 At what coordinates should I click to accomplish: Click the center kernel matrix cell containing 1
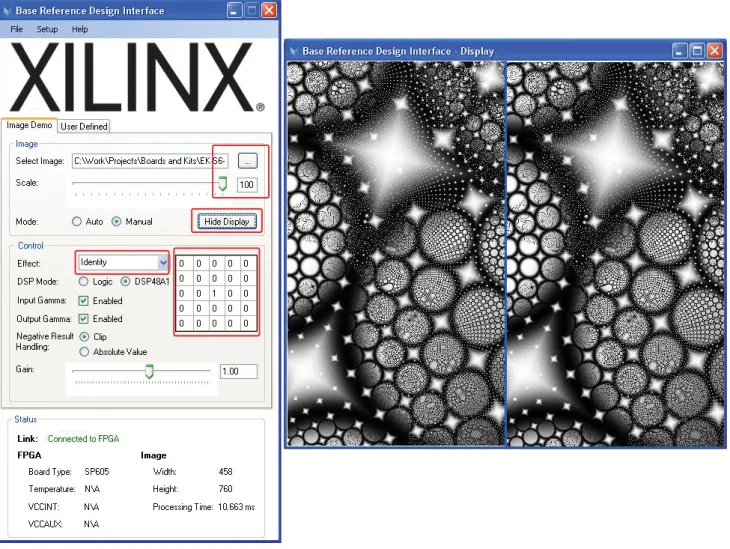[x=214, y=293]
